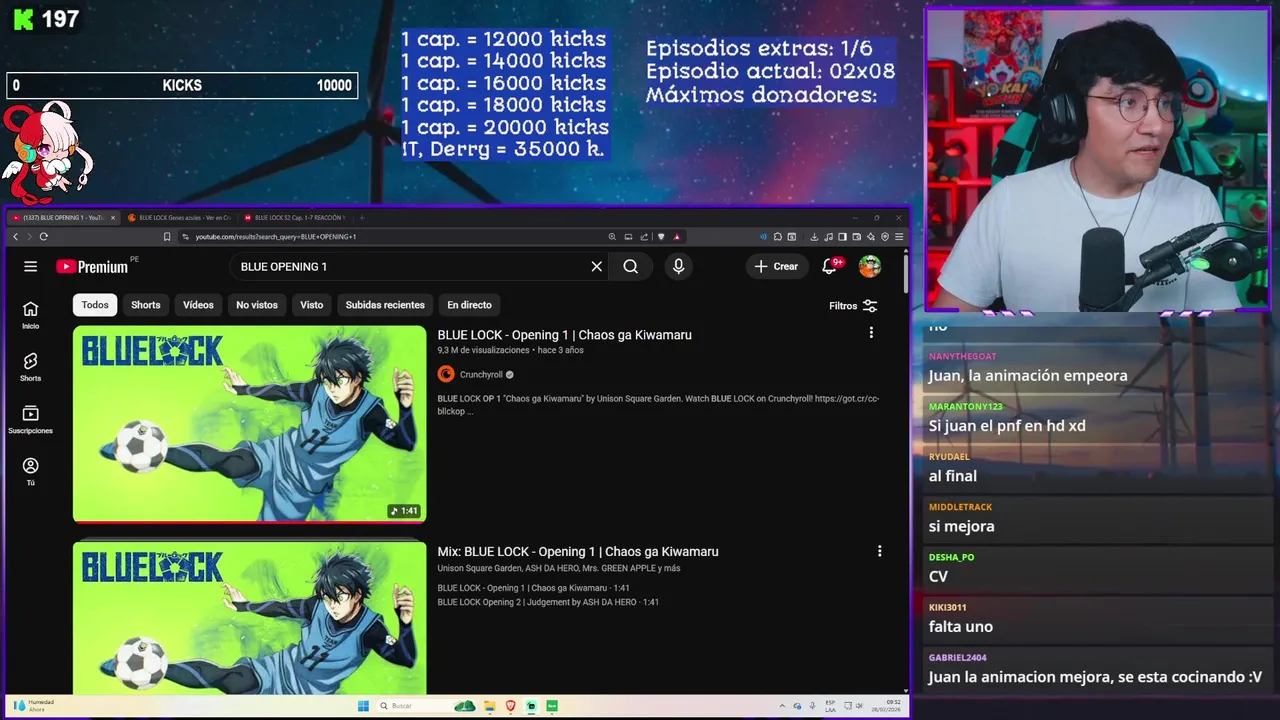Open File Explorer from the taskbar
Screen dimensions: 1280x720
[x=490, y=706]
